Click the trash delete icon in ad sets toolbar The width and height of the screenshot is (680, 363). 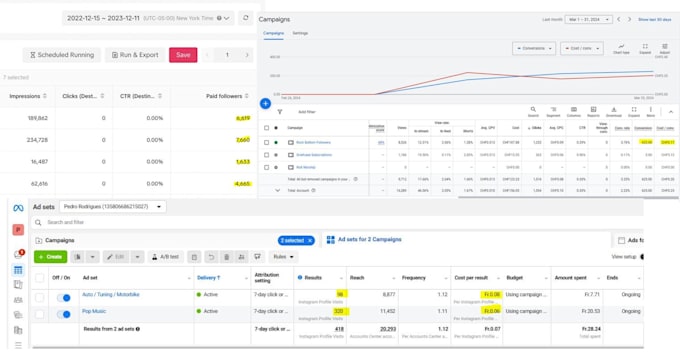(226, 257)
